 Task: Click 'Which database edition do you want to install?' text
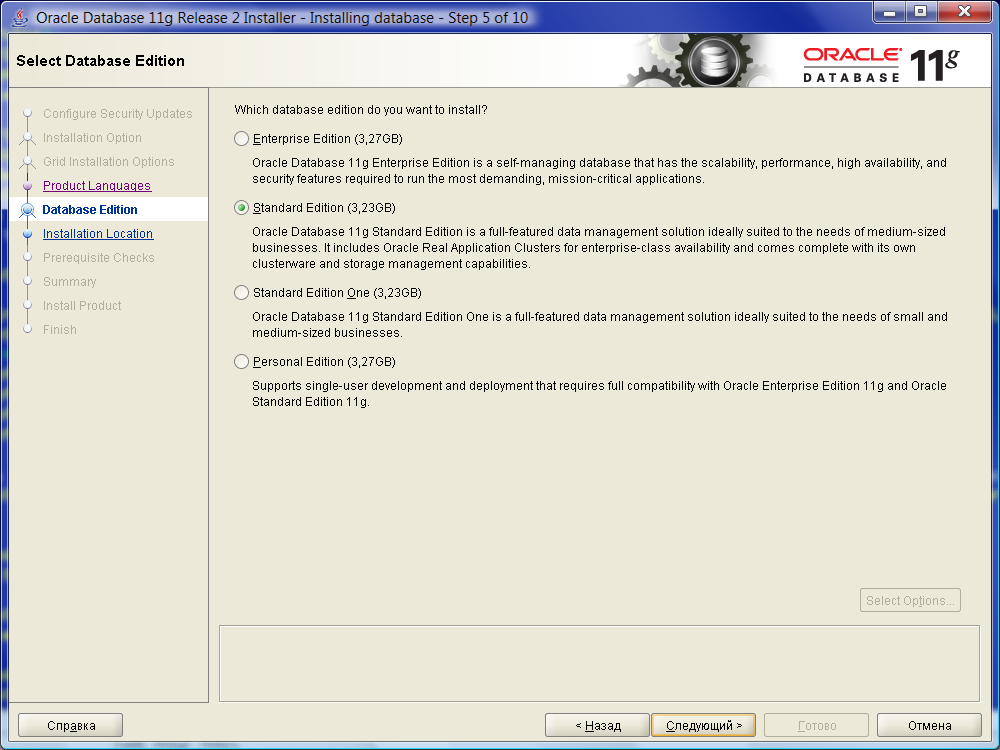pyautogui.click(x=361, y=110)
